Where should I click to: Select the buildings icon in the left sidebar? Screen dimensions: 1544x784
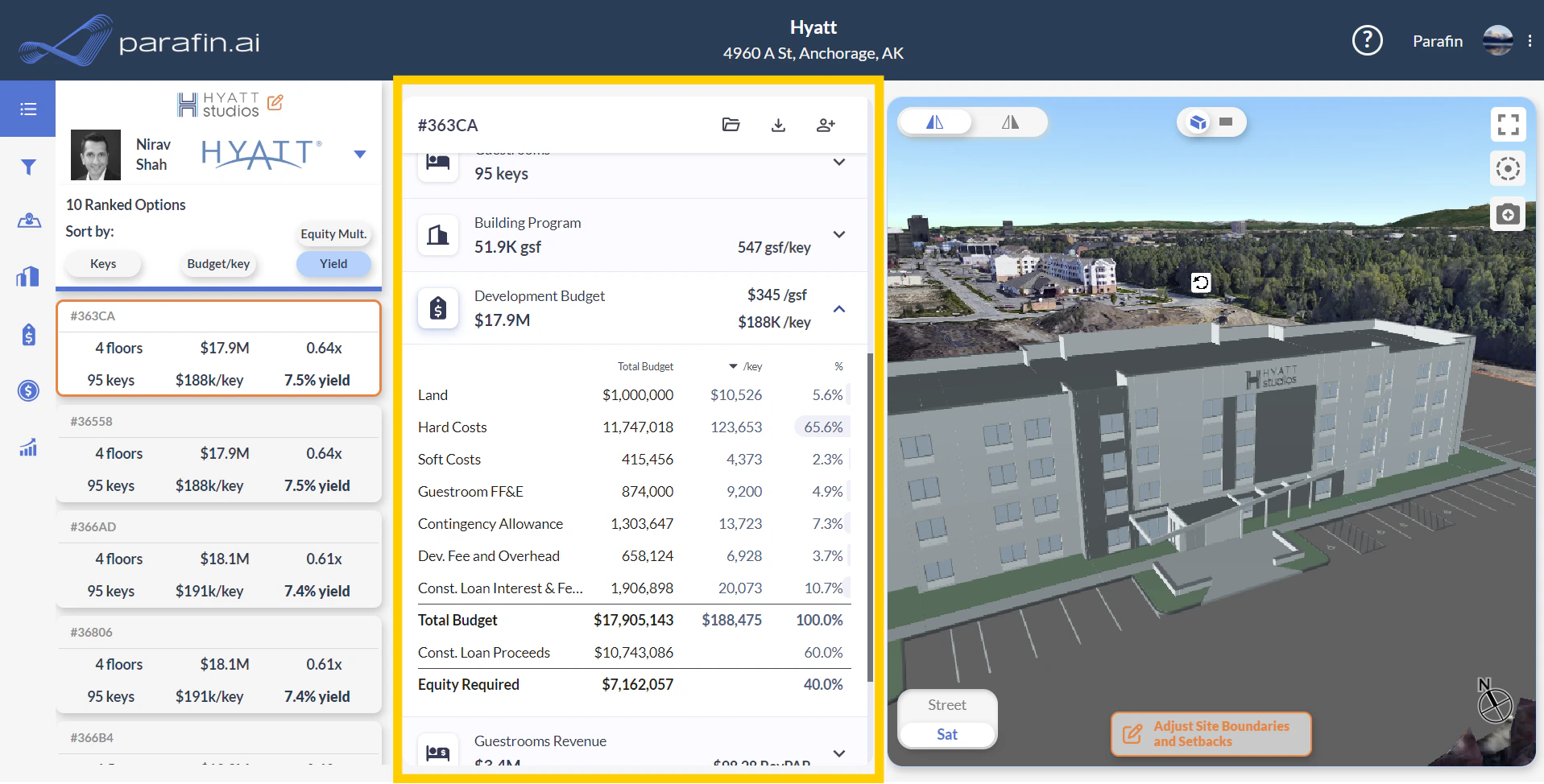(28, 276)
